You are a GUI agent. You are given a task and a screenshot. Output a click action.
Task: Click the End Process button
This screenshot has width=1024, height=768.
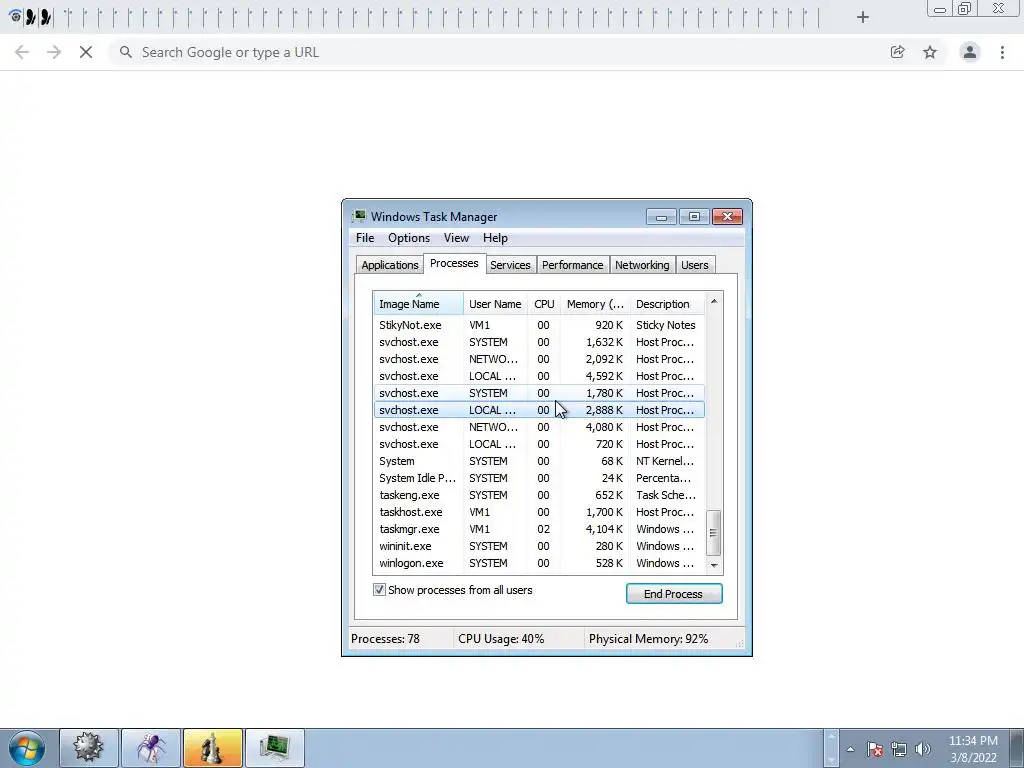674,594
